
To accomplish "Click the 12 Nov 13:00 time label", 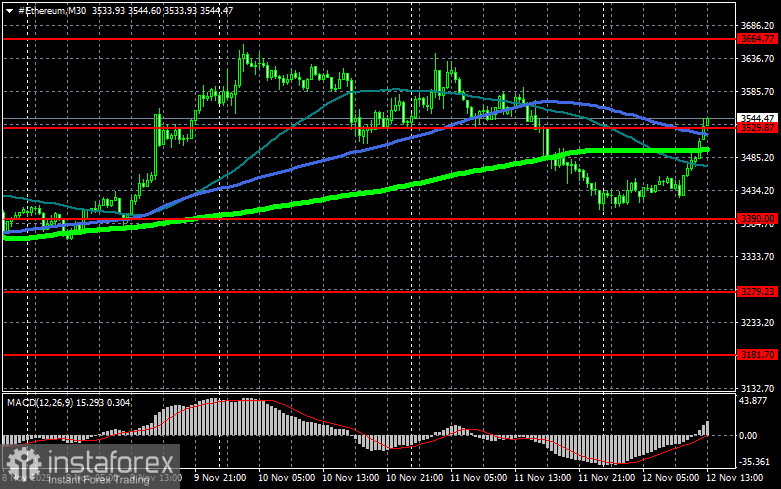I will tap(734, 478).
